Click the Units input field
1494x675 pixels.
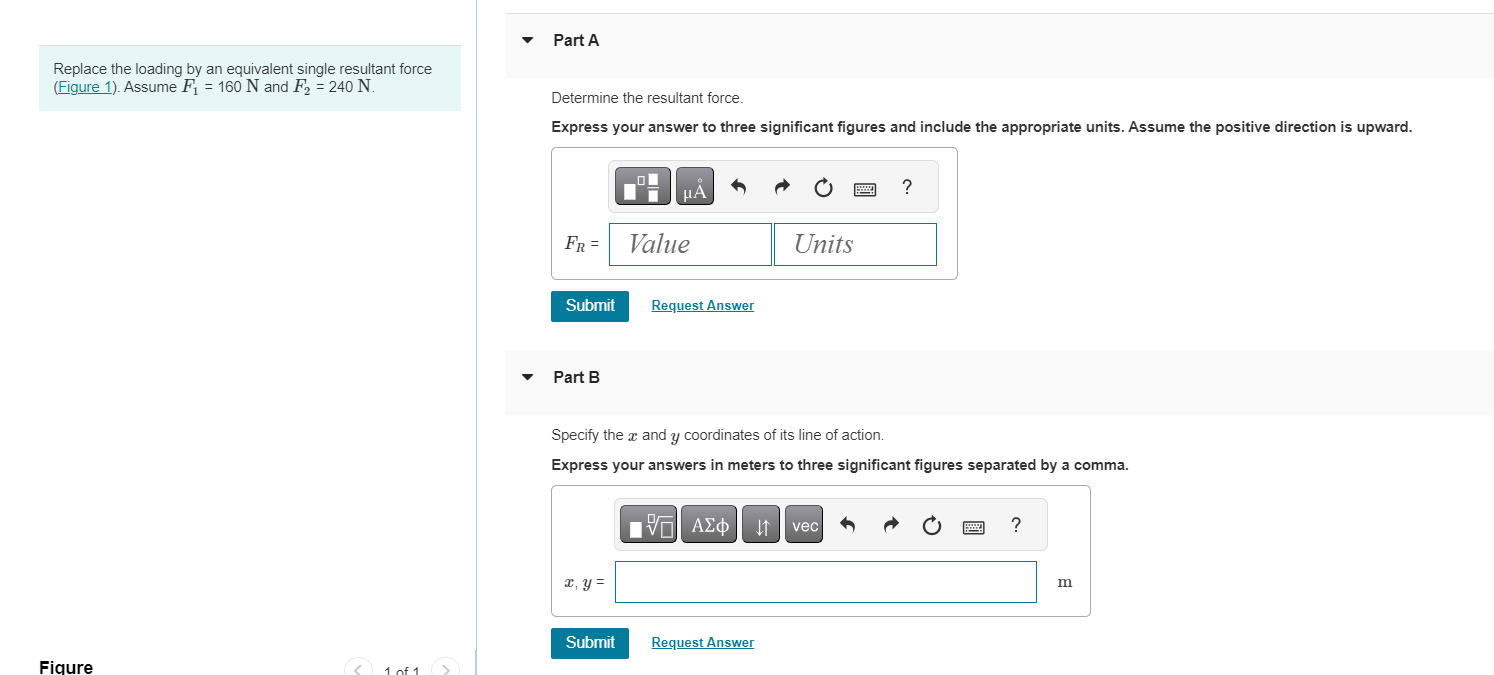(855, 244)
